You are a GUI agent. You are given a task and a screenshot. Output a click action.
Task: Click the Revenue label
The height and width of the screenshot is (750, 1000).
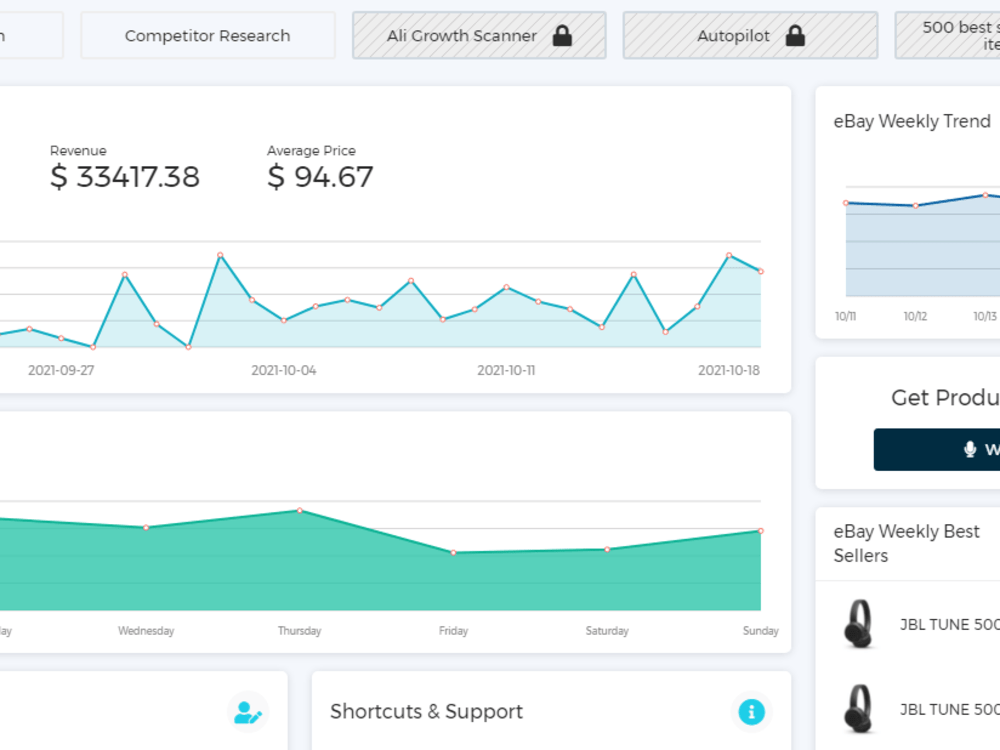(x=78, y=151)
